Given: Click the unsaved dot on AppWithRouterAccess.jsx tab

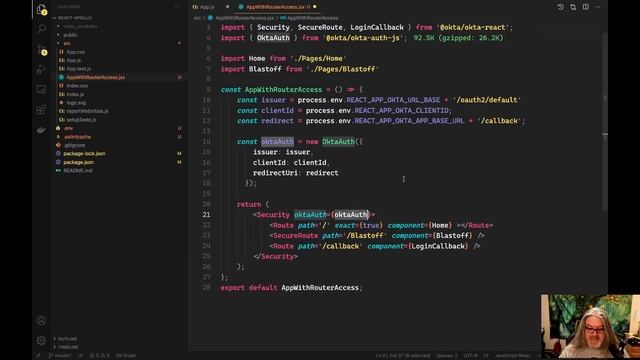Looking at the screenshot, I should [x=315, y=7].
